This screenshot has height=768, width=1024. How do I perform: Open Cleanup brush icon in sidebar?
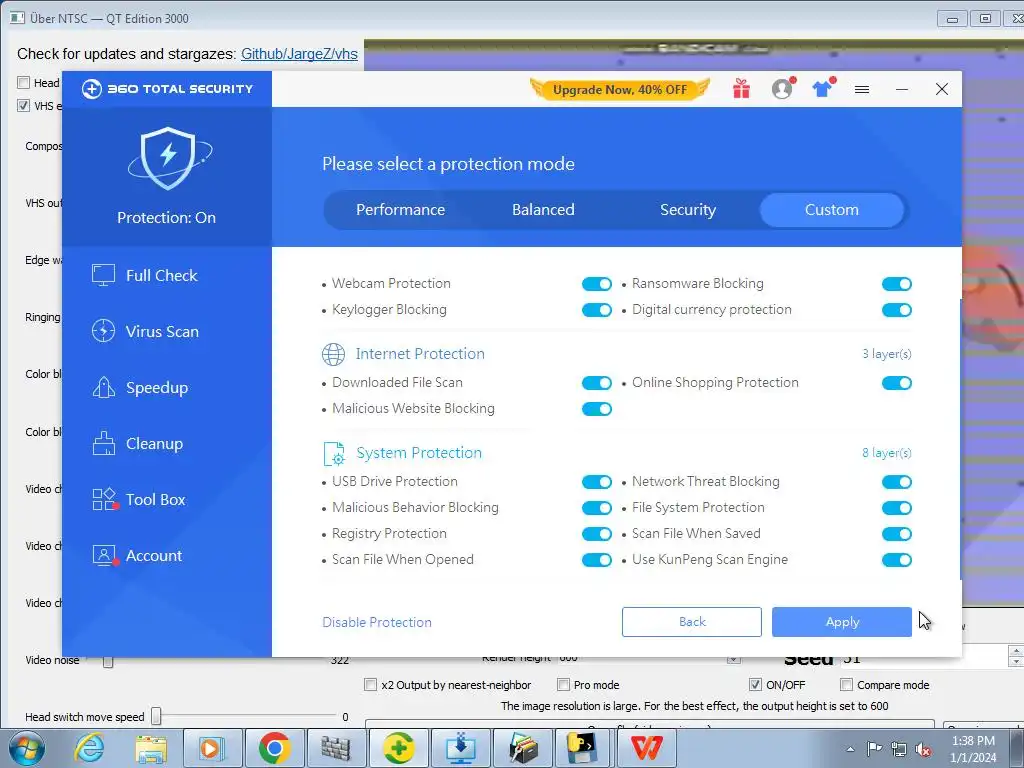[x=103, y=443]
